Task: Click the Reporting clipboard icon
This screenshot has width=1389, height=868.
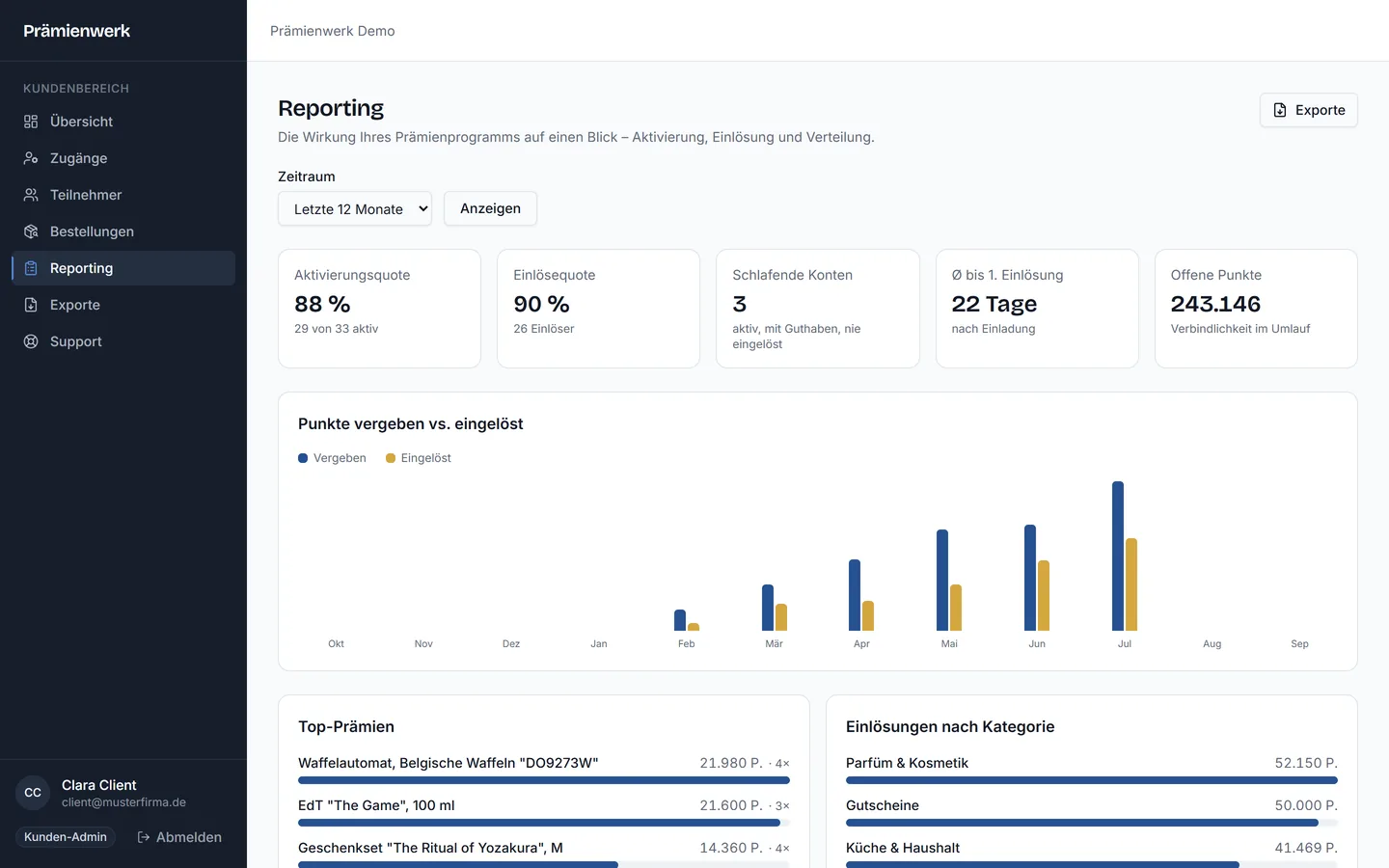Action: 31,268
